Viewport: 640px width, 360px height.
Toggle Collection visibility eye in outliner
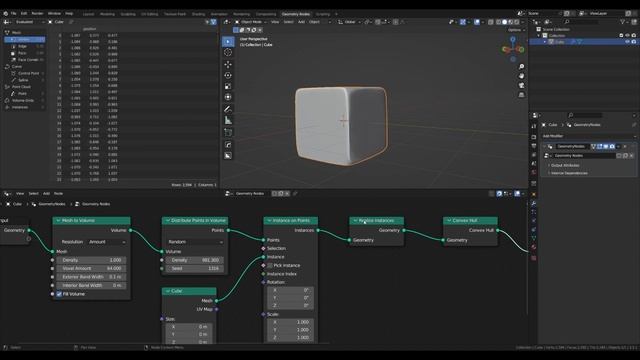[627, 36]
